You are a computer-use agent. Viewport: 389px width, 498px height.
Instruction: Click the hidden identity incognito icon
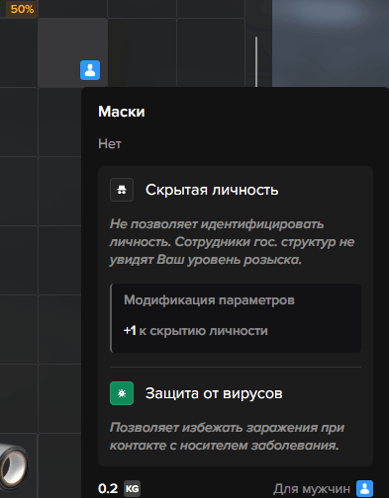[122, 190]
